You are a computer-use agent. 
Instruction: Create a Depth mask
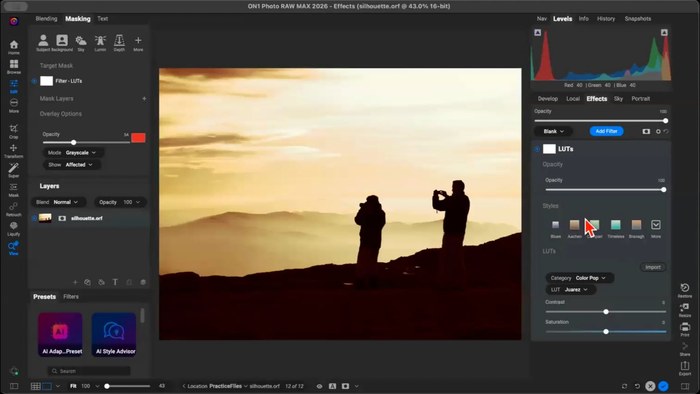(x=119, y=43)
